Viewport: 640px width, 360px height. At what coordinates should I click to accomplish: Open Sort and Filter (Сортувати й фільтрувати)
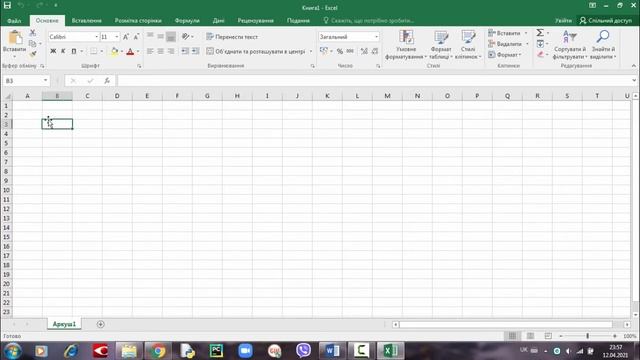[570, 45]
